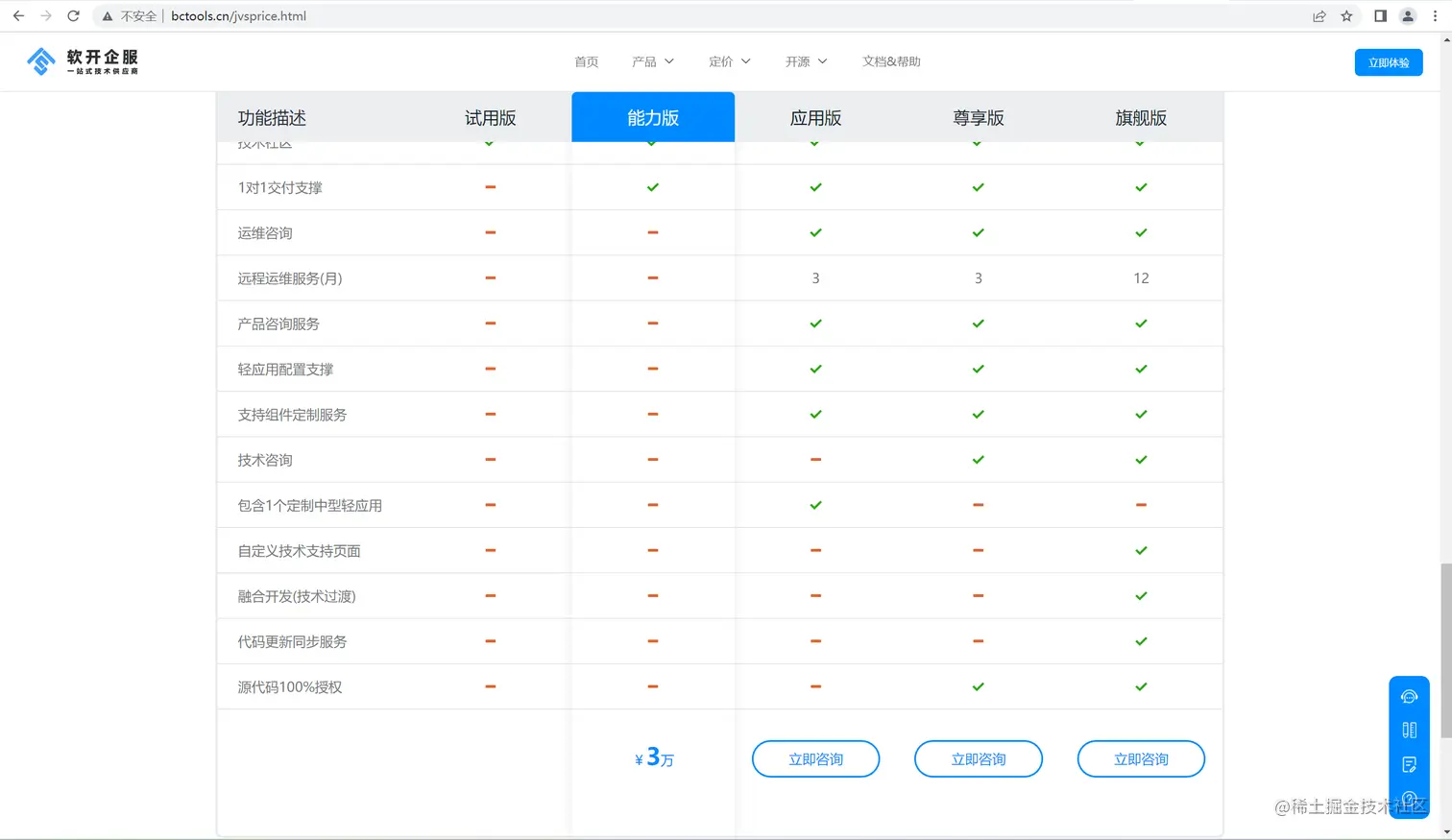Screen dimensions: 1452x840
Task: Click 应用版 checkmark in 轻应用配置支撑 row
Action: 815,369
